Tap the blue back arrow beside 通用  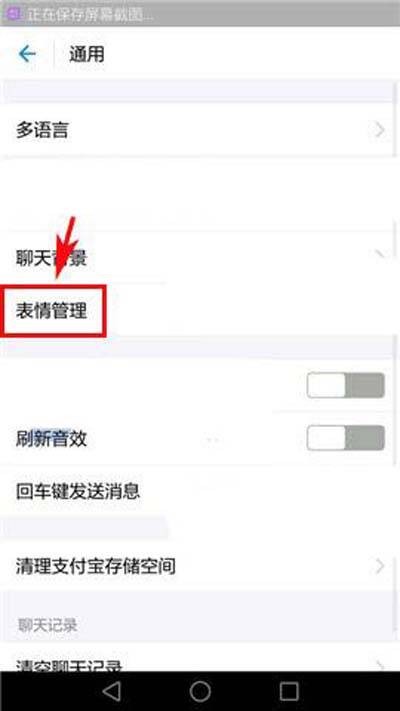click(27, 54)
